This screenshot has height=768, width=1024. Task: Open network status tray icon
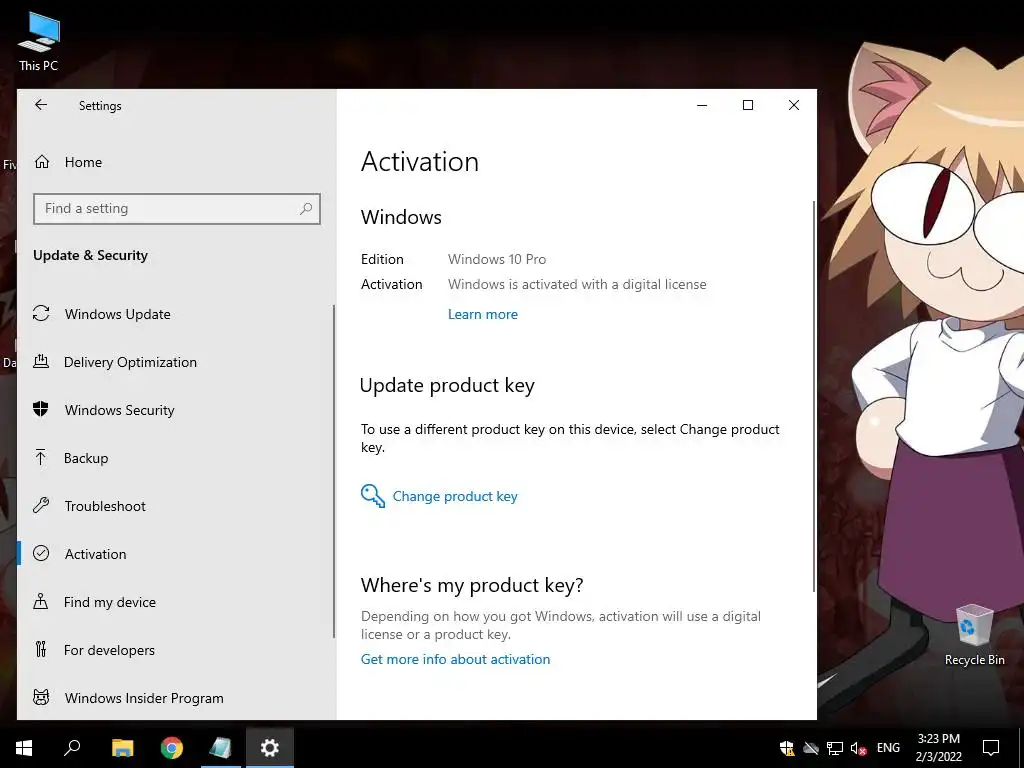(x=835, y=748)
